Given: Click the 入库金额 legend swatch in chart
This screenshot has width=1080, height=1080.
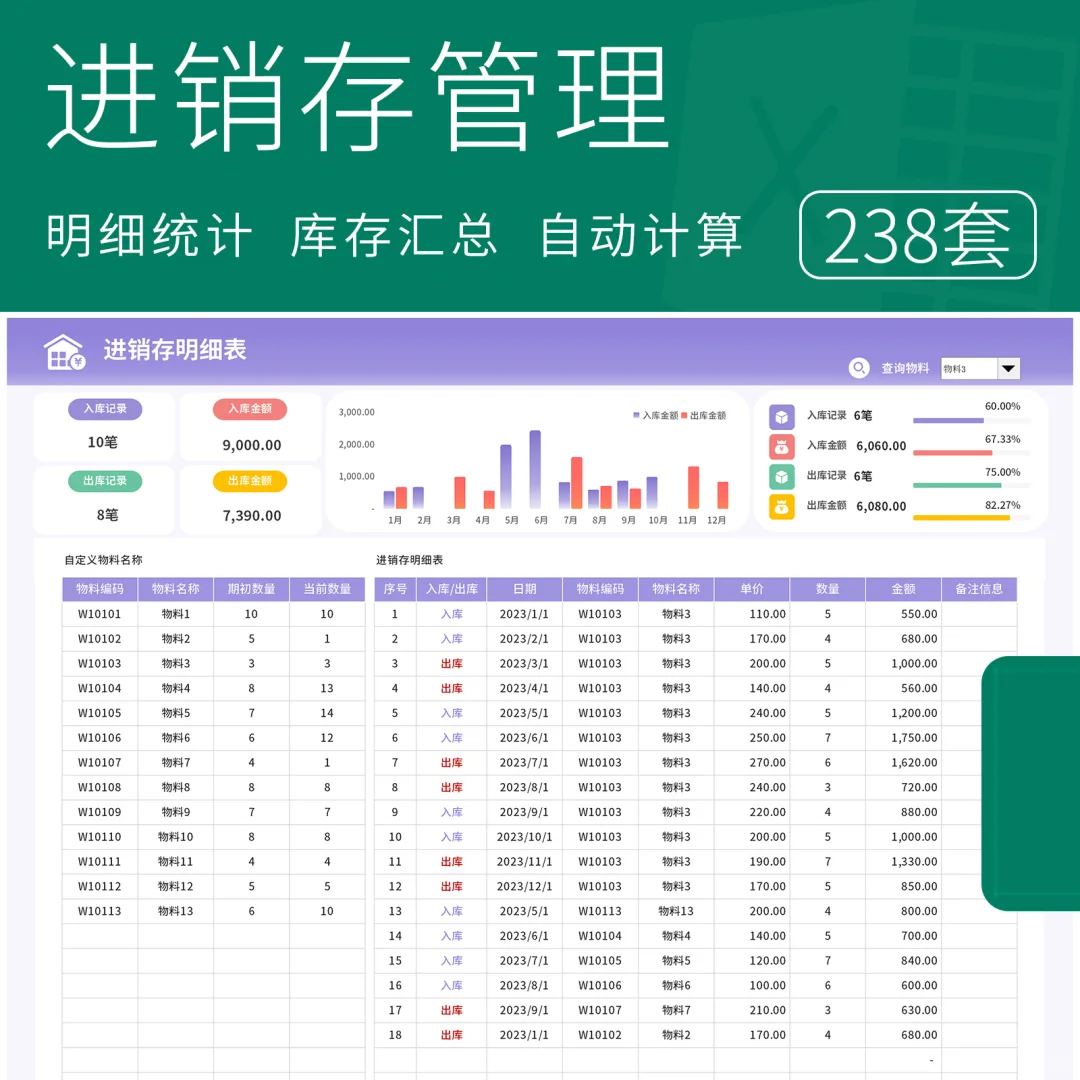Looking at the screenshot, I should 636,415.
